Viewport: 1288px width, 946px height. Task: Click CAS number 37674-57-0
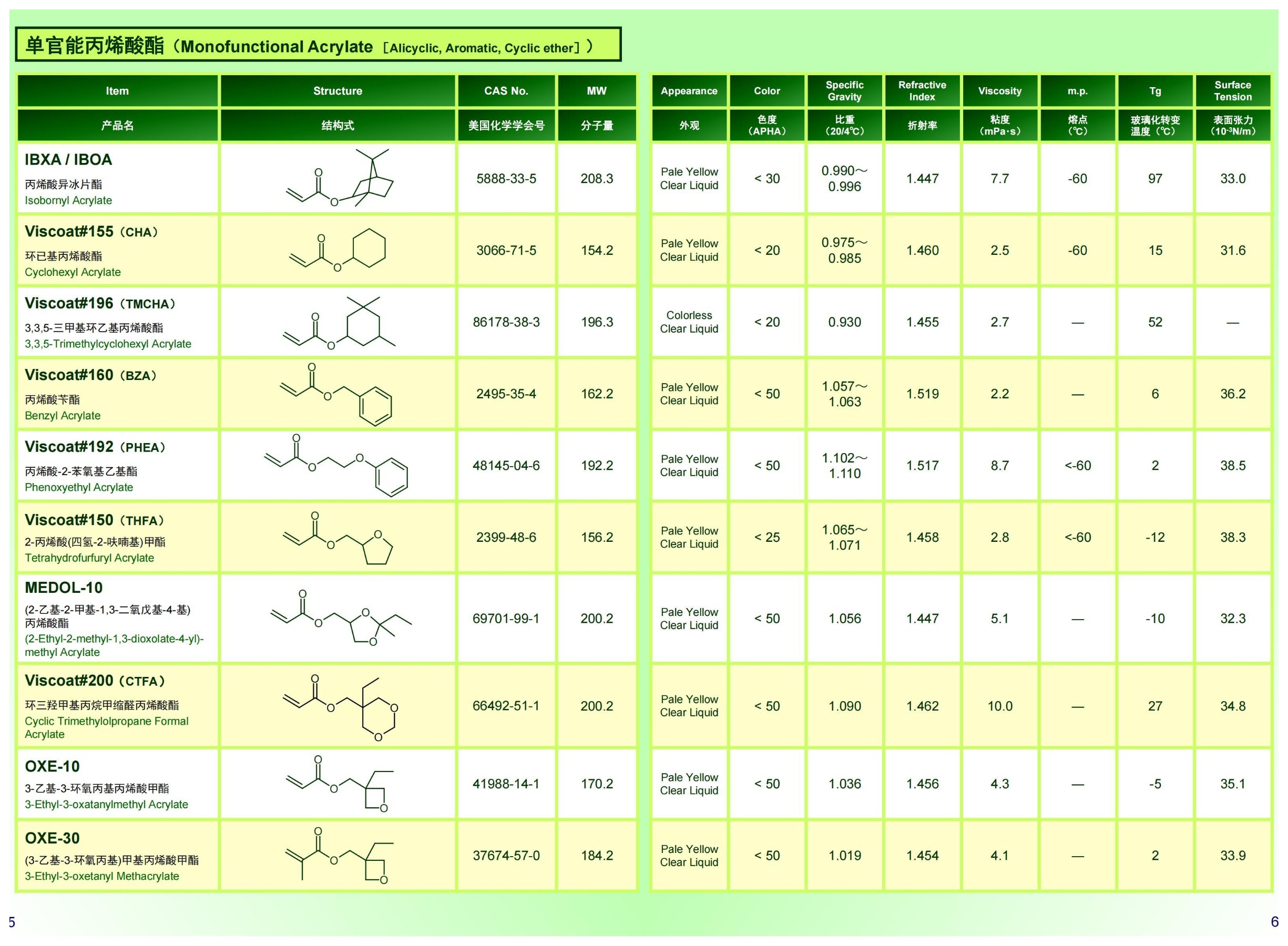coord(506,856)
